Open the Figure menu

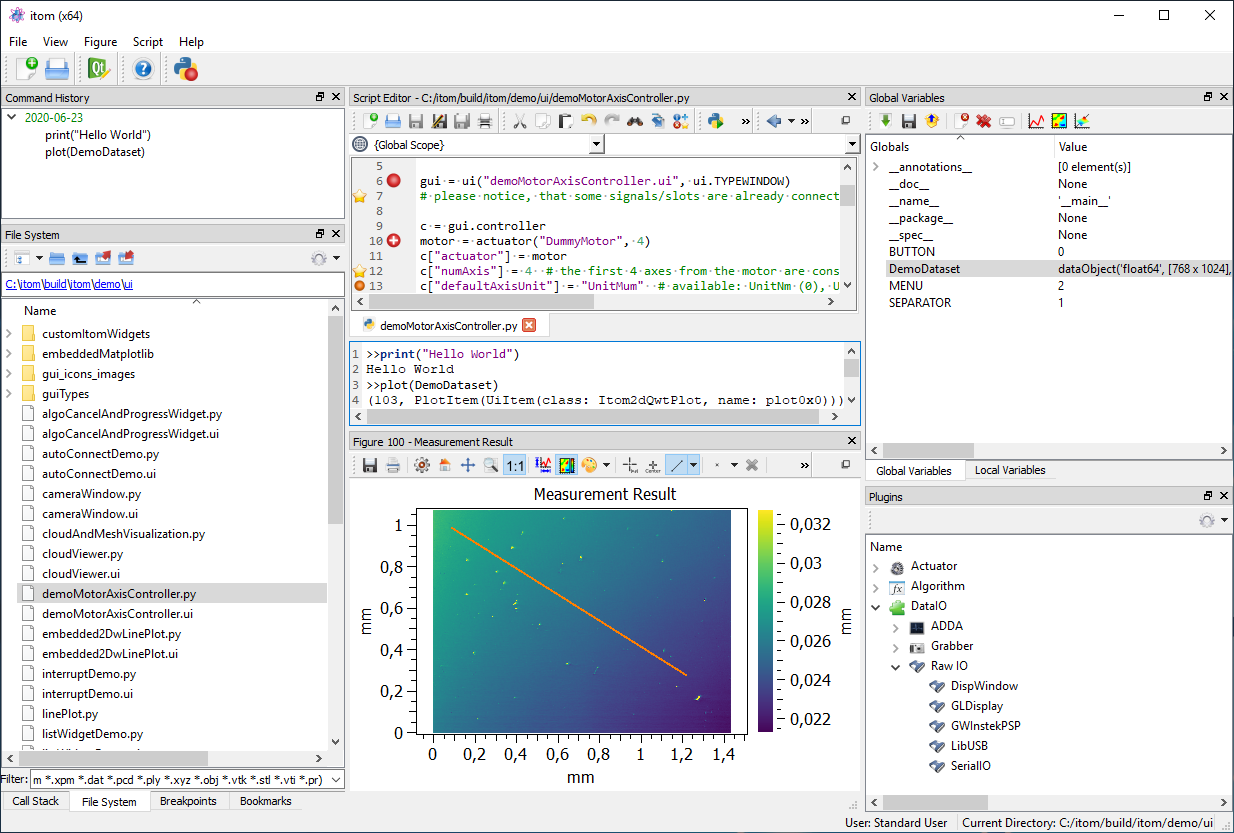[x=100, y=42]
